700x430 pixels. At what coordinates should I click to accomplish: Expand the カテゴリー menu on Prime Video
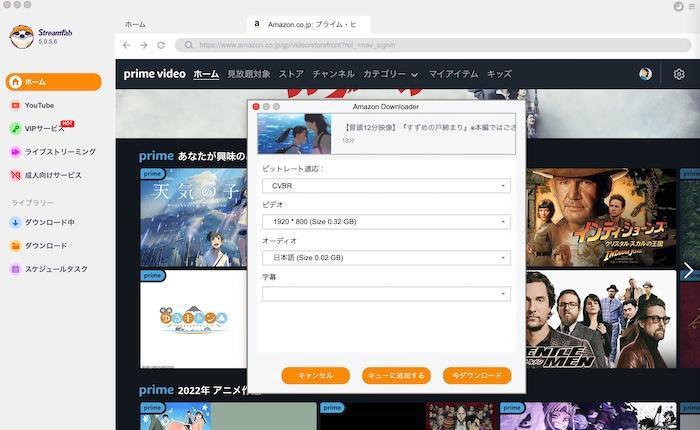click(391, 74)
